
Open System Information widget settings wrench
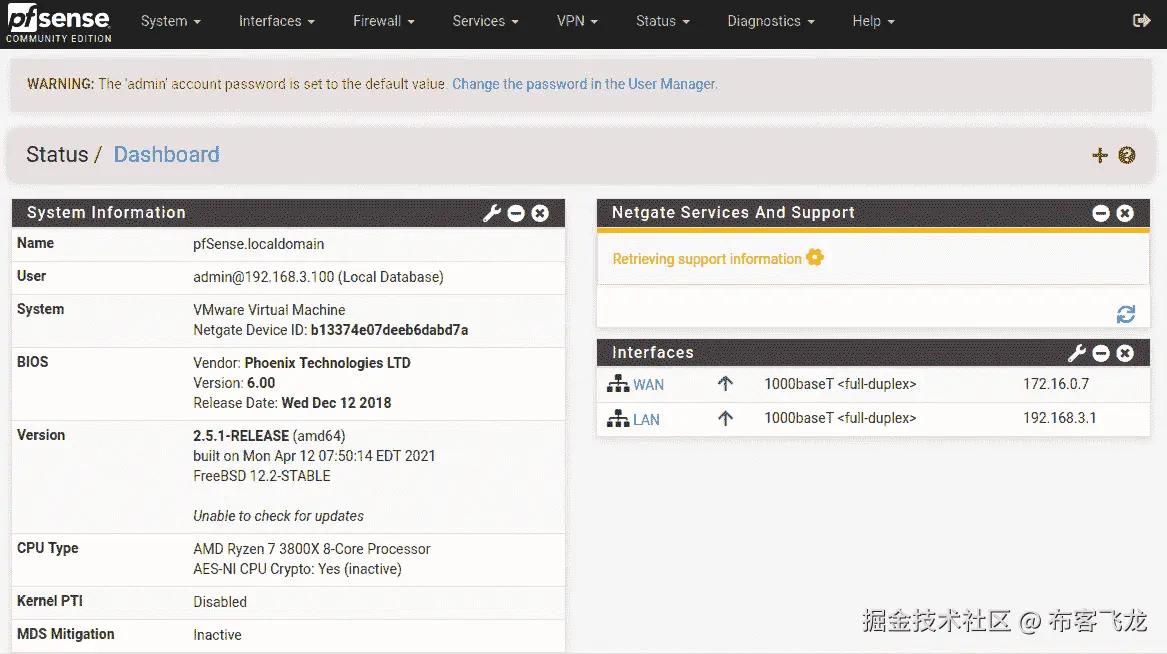pos(490,213)
